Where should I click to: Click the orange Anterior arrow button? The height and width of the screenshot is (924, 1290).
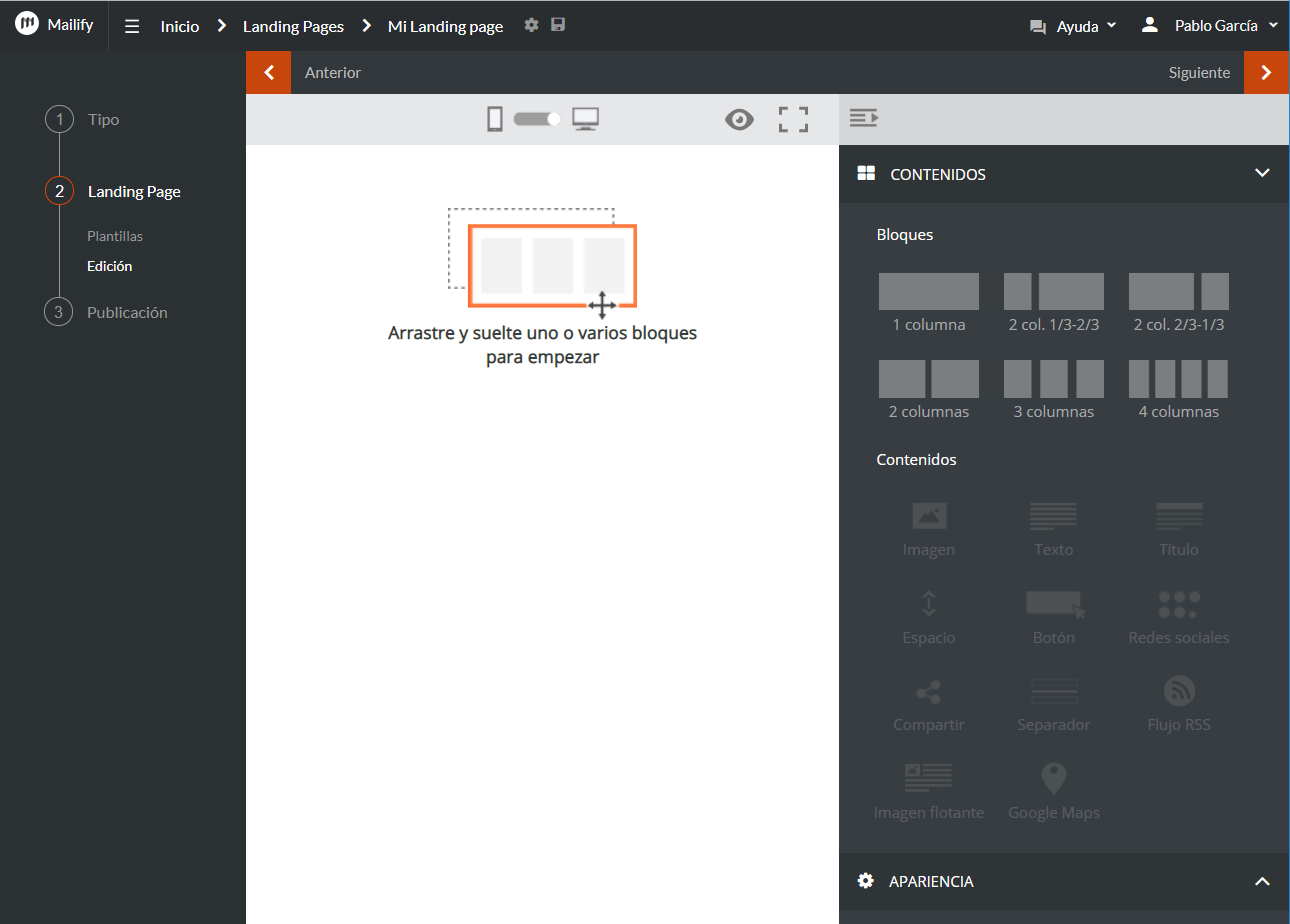[268, 72]
